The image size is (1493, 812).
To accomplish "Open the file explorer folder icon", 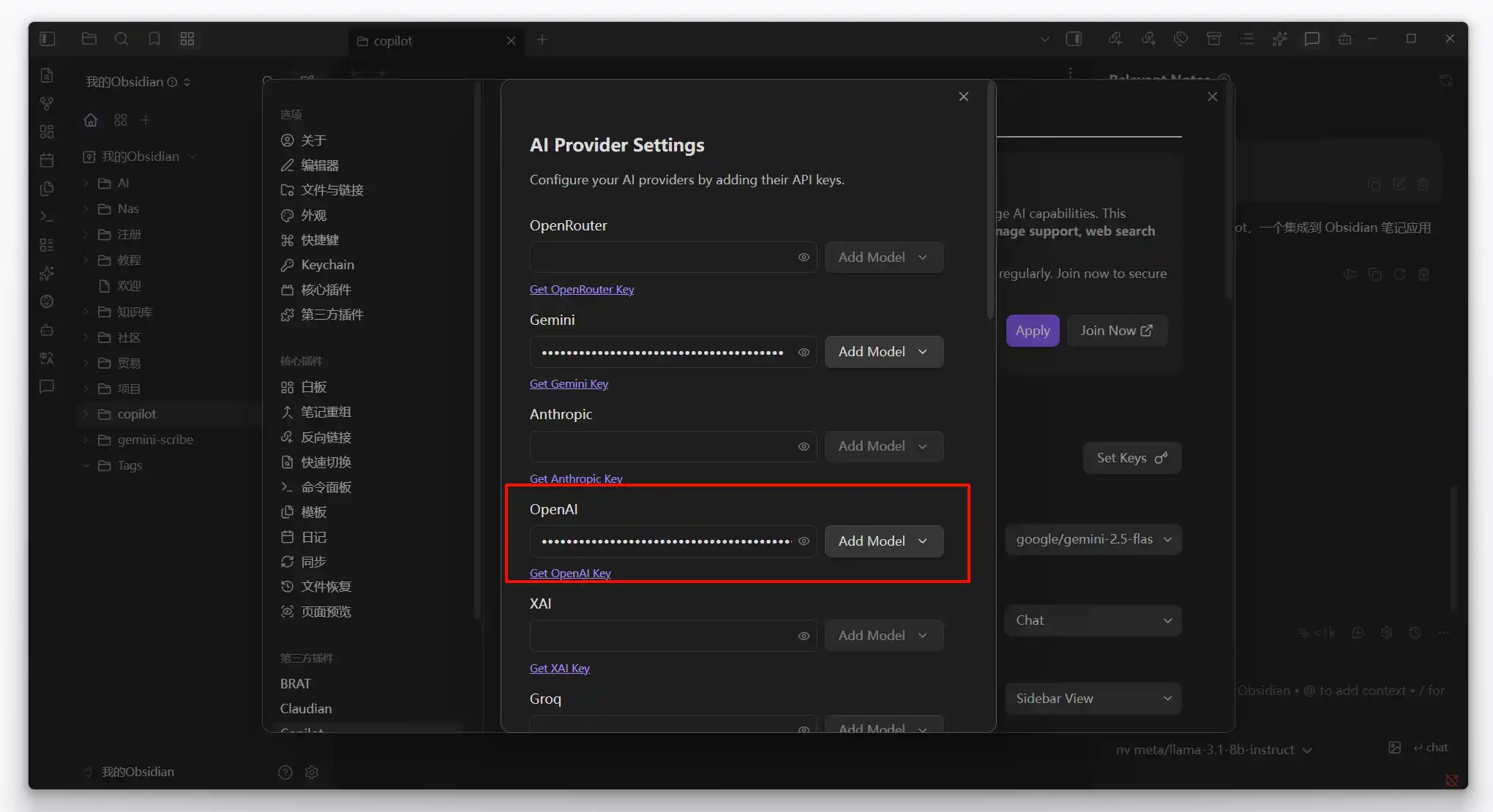I will (x=89, y=39).
